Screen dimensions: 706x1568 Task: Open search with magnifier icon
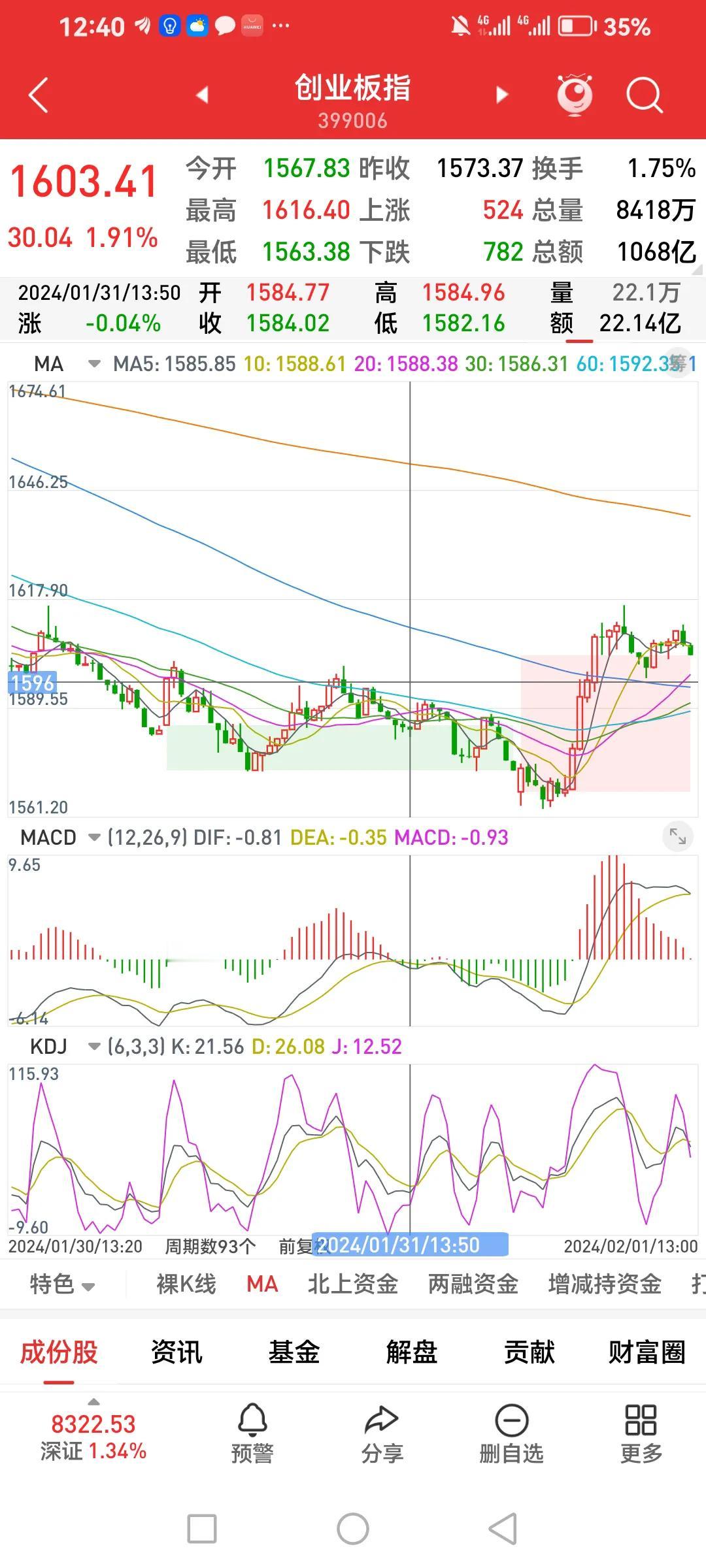645,95
